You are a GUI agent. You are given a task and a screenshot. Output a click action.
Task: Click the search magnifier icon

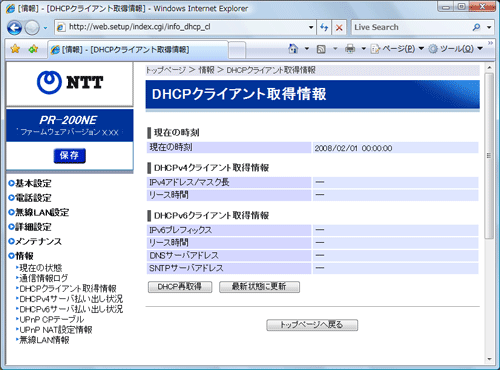click(477, 27)
